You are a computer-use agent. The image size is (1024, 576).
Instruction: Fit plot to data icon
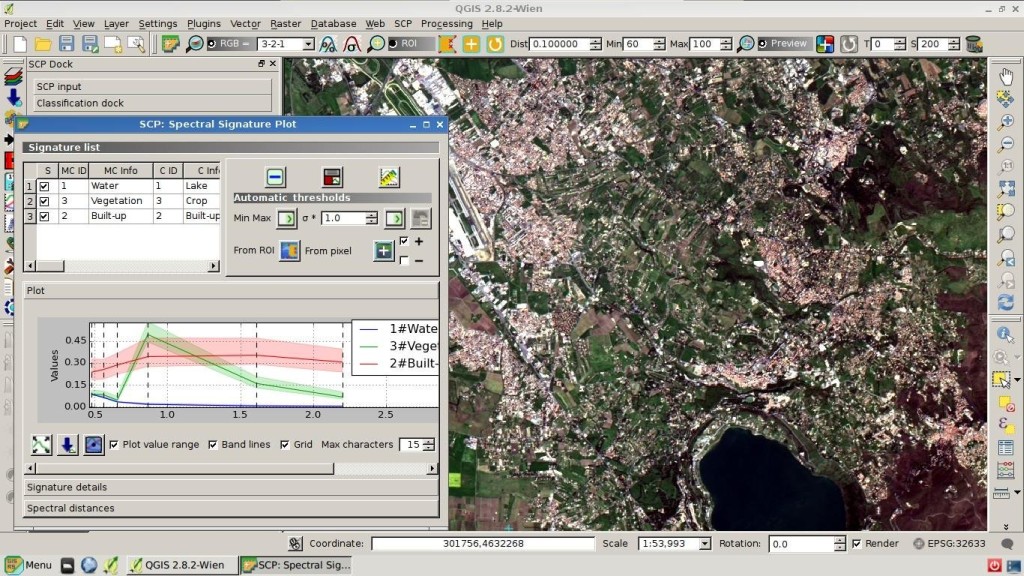point(41,445)
